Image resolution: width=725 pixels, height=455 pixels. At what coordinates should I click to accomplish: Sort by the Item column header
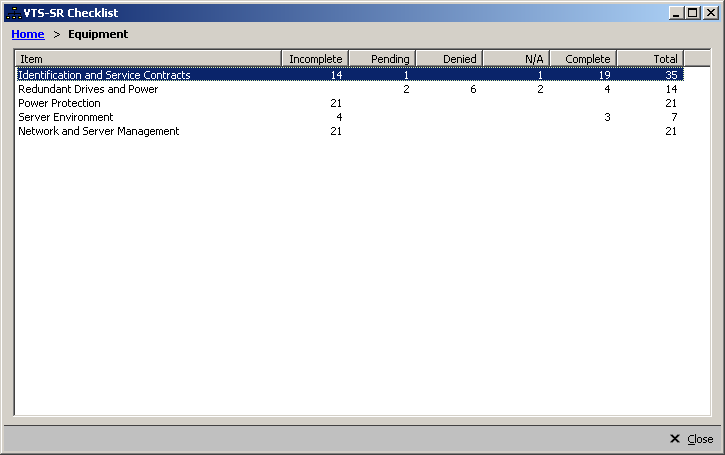(148, 59)
